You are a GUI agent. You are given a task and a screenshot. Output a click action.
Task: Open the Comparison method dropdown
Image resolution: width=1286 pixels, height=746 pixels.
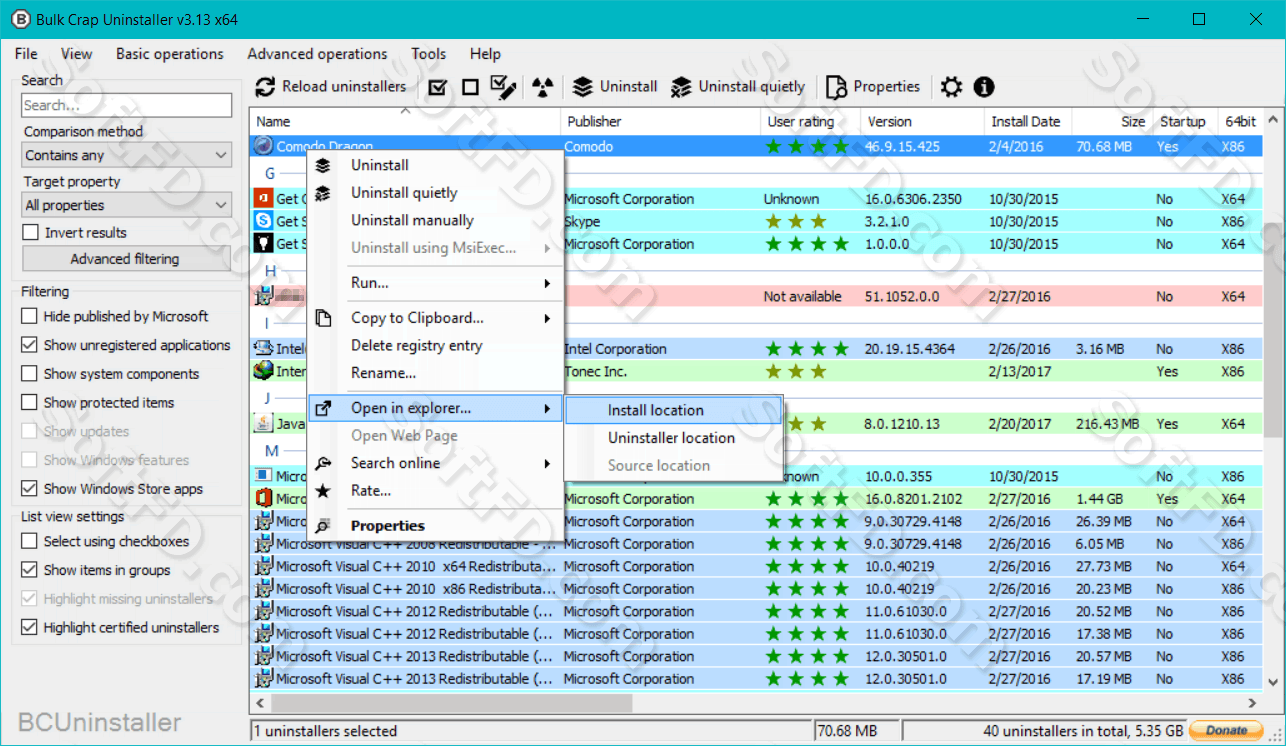(127, 155)
